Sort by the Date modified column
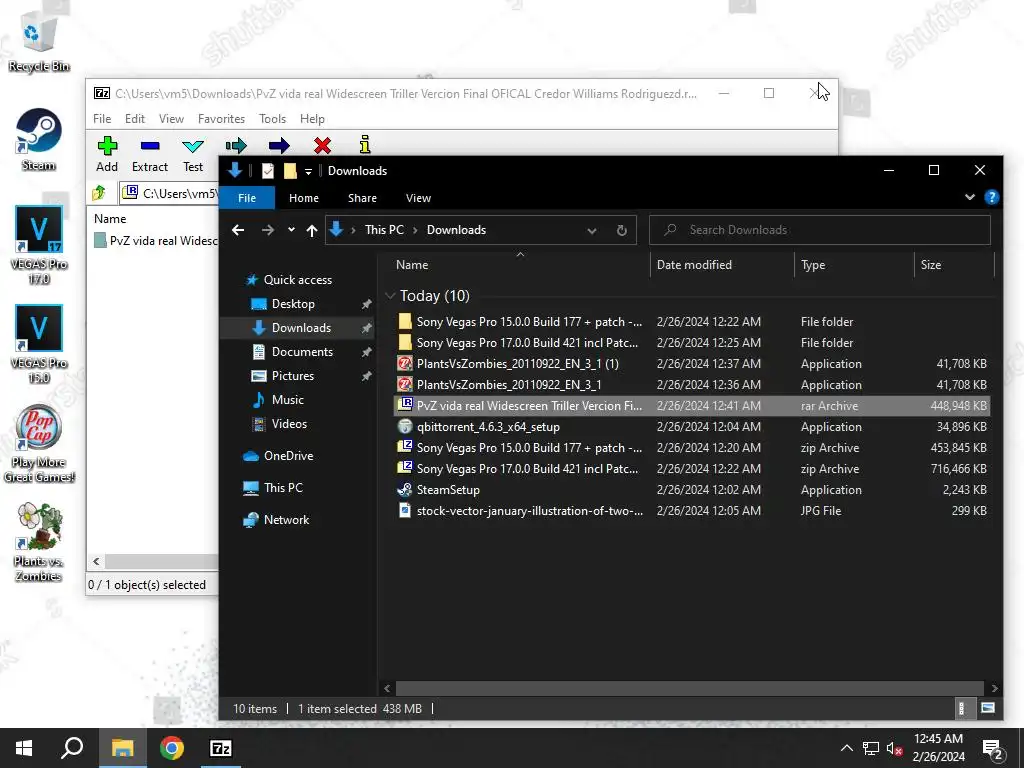1024x768 pixels. 722,264
